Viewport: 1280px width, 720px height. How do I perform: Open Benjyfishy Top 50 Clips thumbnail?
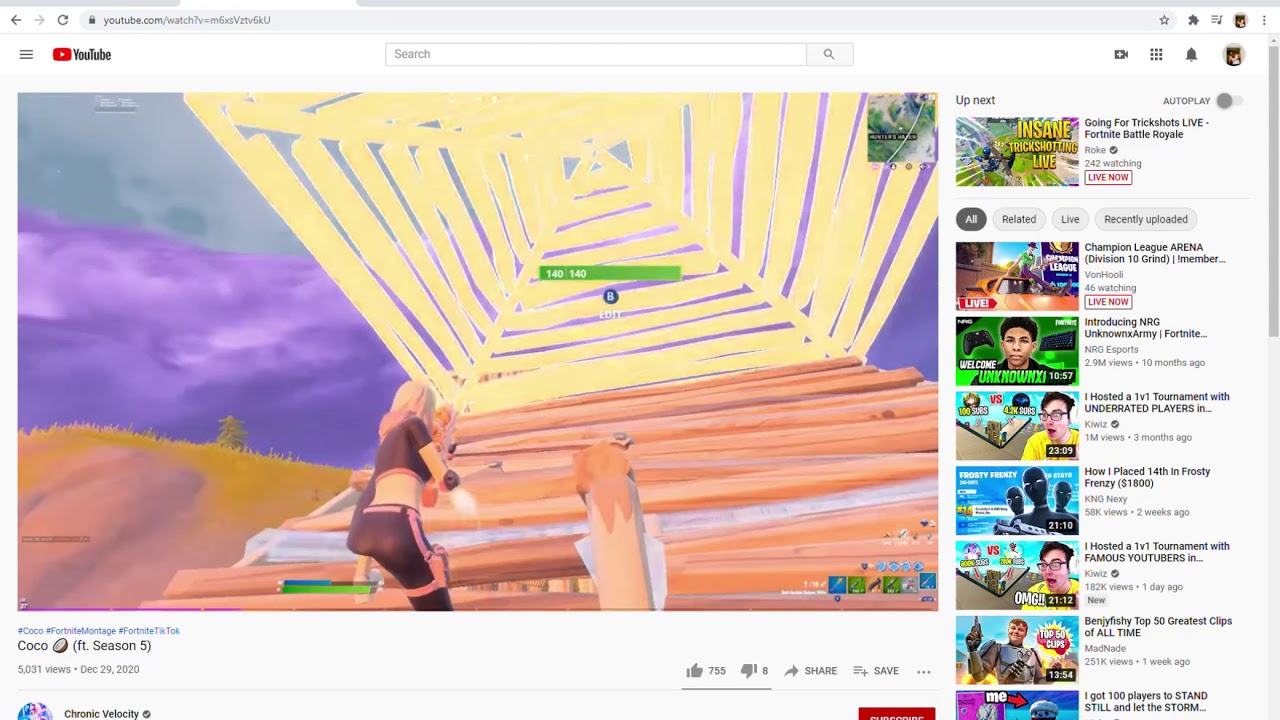(x=1017, y=650)
